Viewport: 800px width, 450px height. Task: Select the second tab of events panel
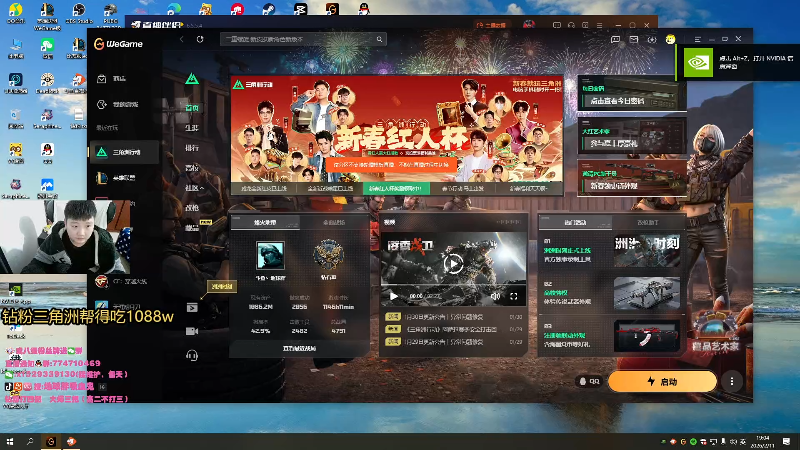647,222
